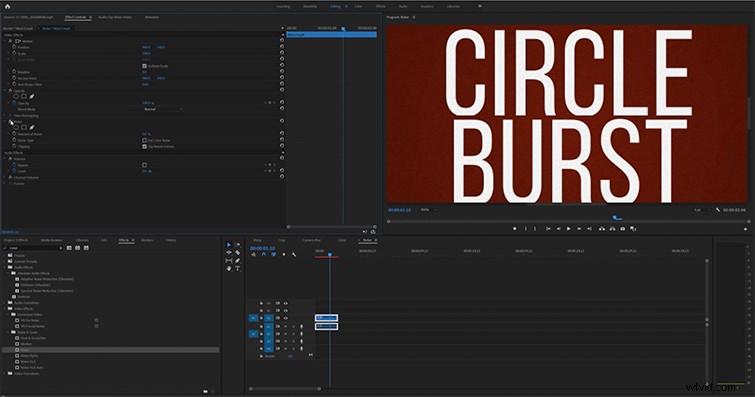Select the Ripple Edit tool
755x397 pixels.
[x=229, y=252]
